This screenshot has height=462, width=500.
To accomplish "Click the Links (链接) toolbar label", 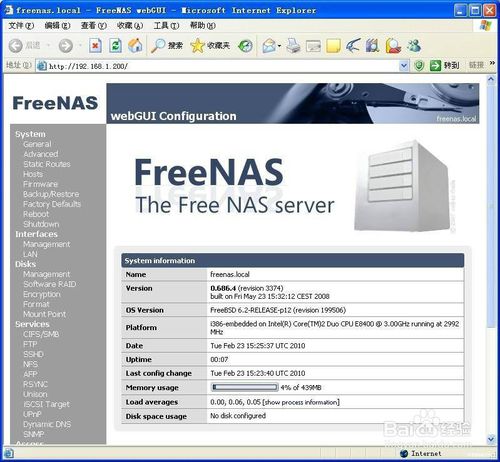I will 476,65.
